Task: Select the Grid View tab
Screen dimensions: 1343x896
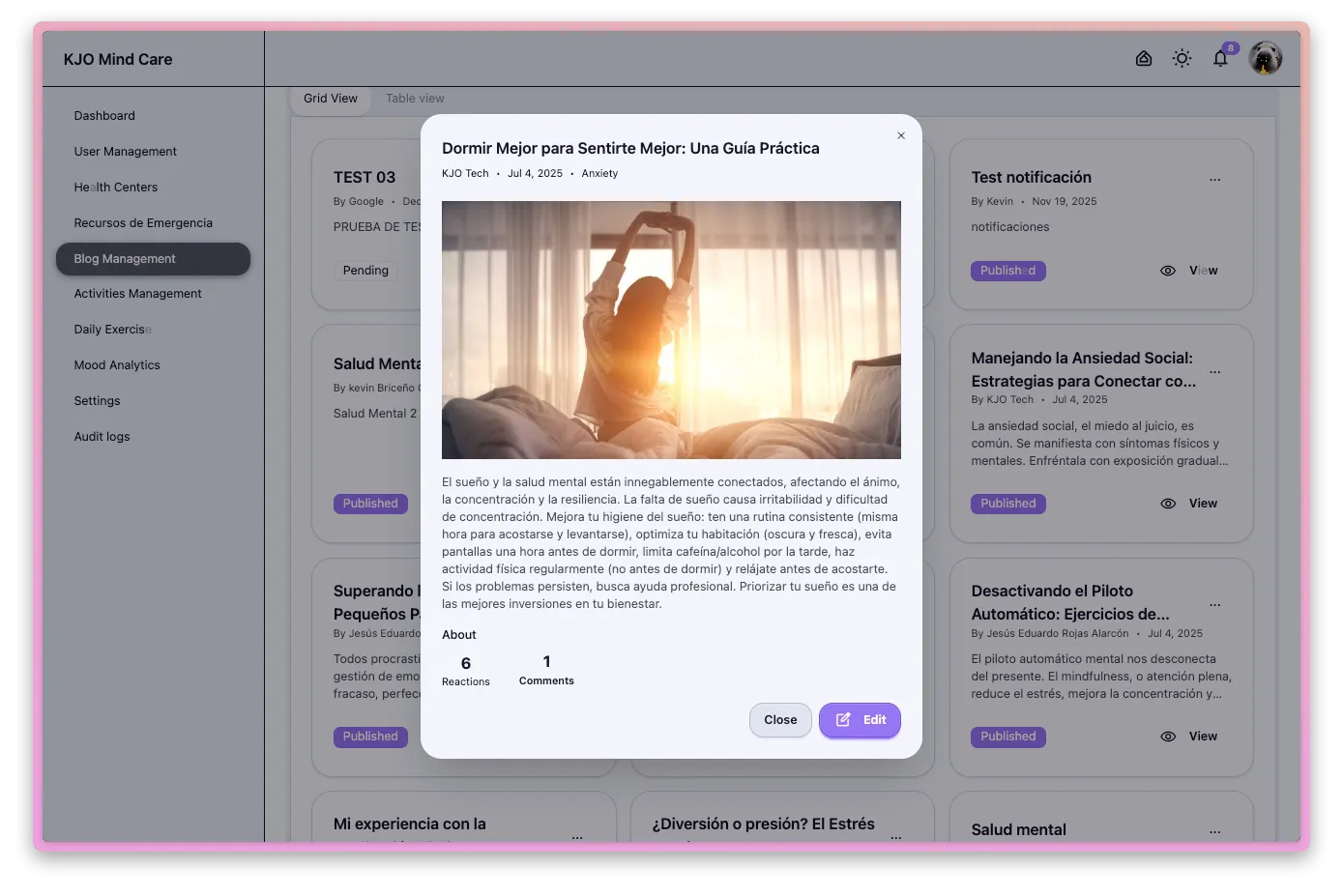Action: [x=331, y=99]
